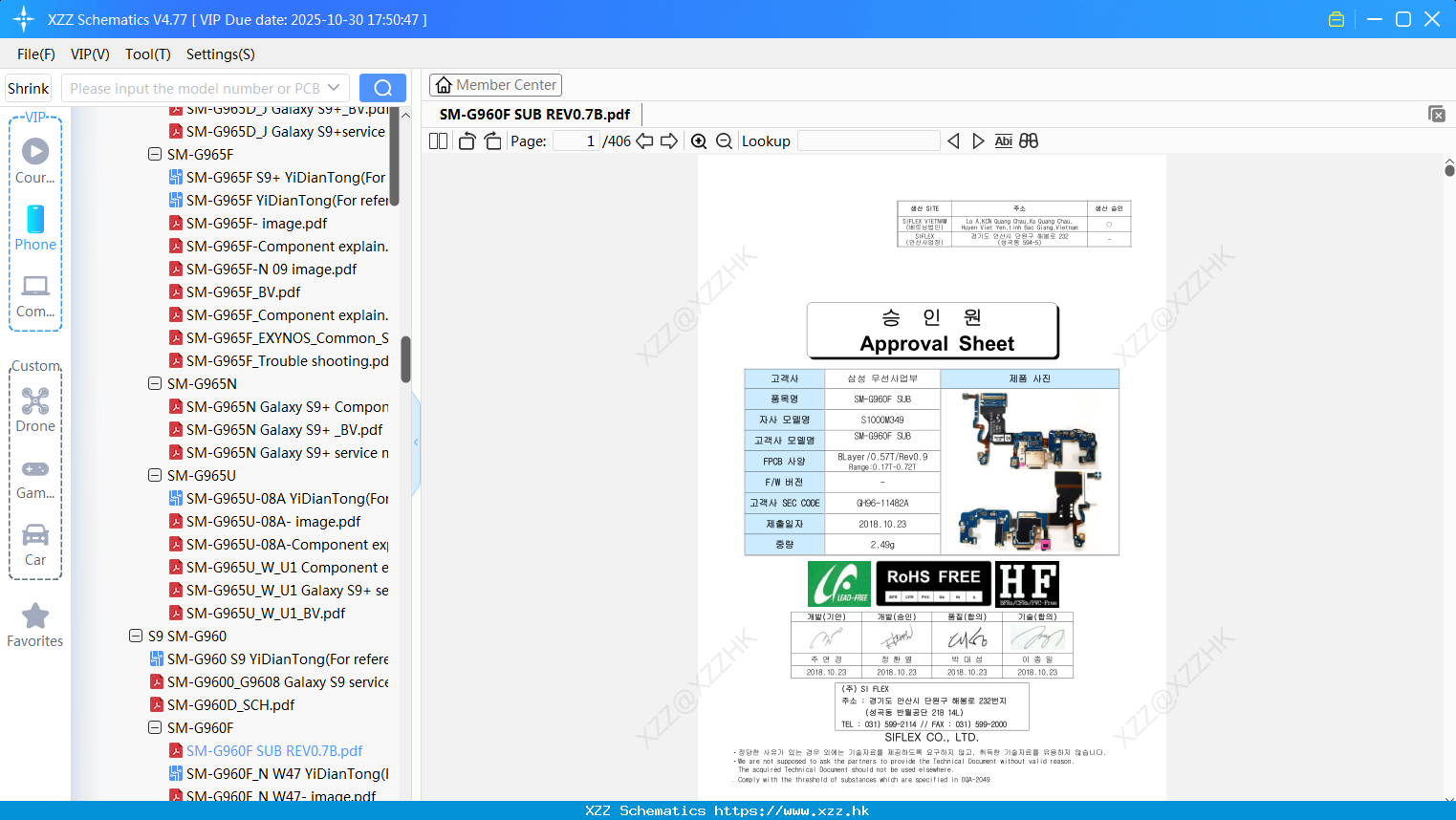This screenshot has height=820, width=1456.
Task: Toggle the two-page view icon
Action: pos(438,140)
